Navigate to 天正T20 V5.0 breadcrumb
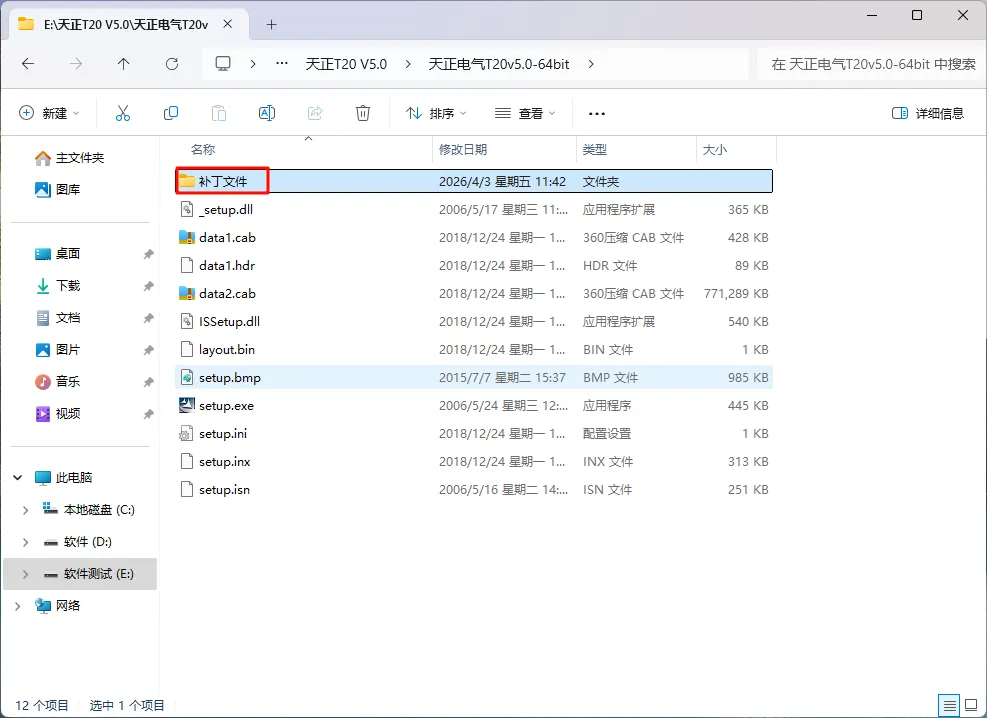This screenshot has width=987, height=718. (346, 64)
